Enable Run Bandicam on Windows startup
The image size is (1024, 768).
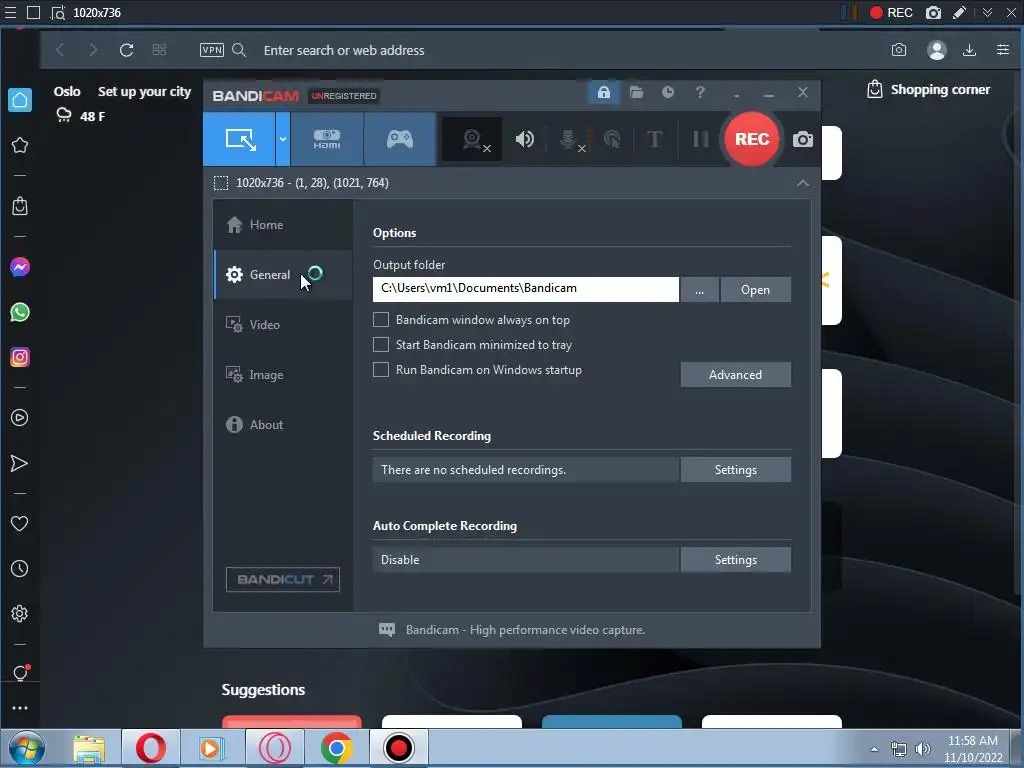click(381, 370)
